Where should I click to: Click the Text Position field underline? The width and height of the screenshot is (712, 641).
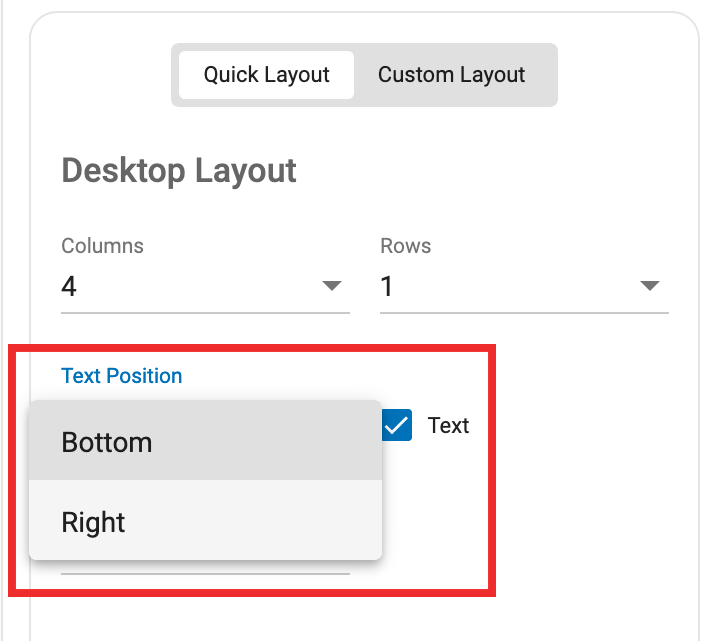pyautogui.click(x=205, y=574)
